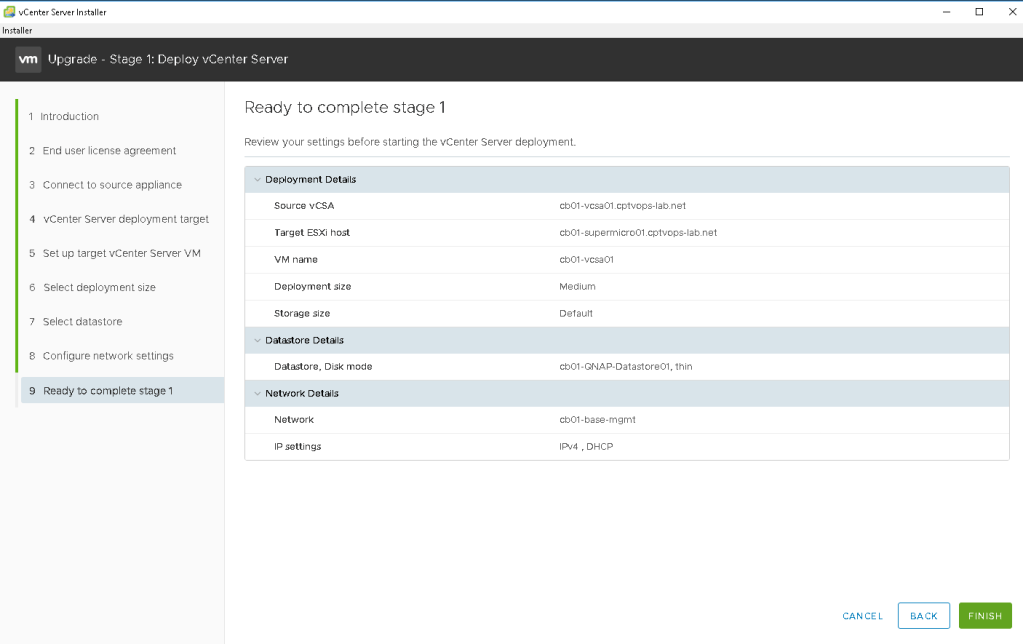Screen dimensions: 1023x644
Task: Go to step 1 Introduction
Action: [x=69, y=117]
